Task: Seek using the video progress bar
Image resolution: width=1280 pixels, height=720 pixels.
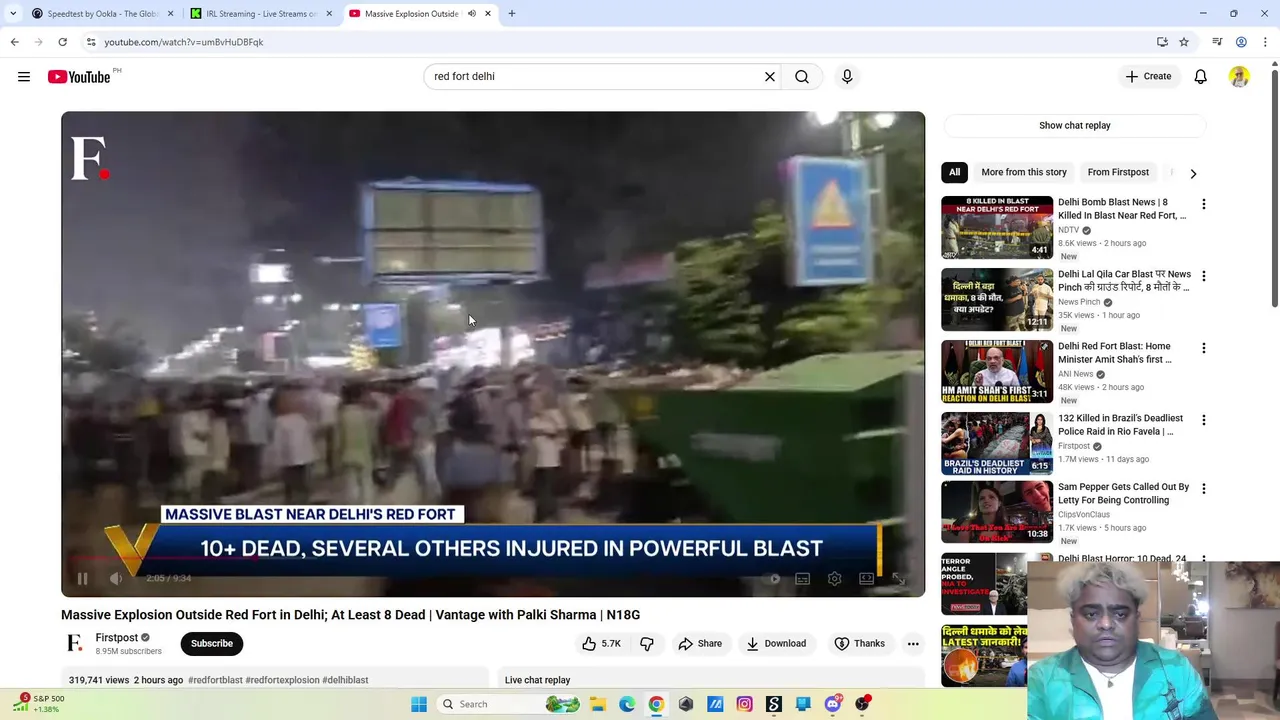Action: pyautogui.click(x=493, y=558)
